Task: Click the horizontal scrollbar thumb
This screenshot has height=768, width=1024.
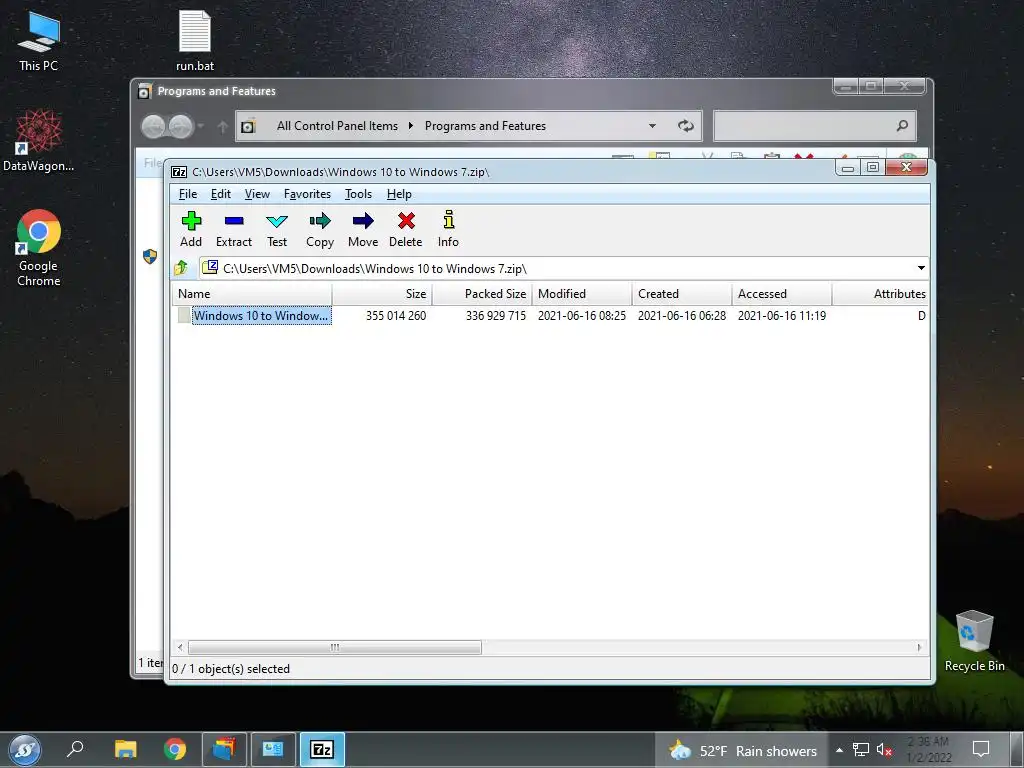Action: coord(335,647)
